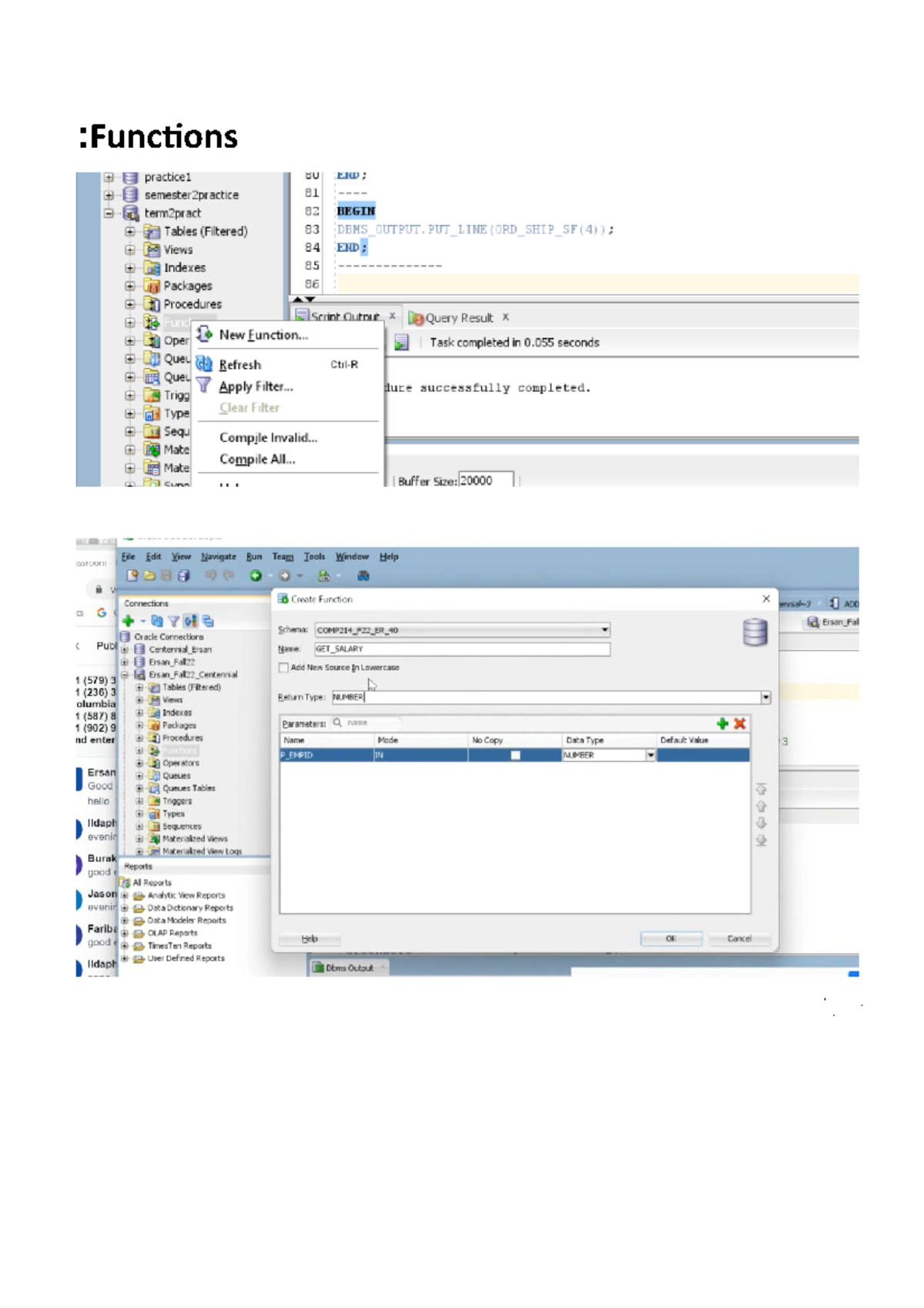Click the Return Type text field
This screenshot has width=924, height=1308.
coord(547,697)
